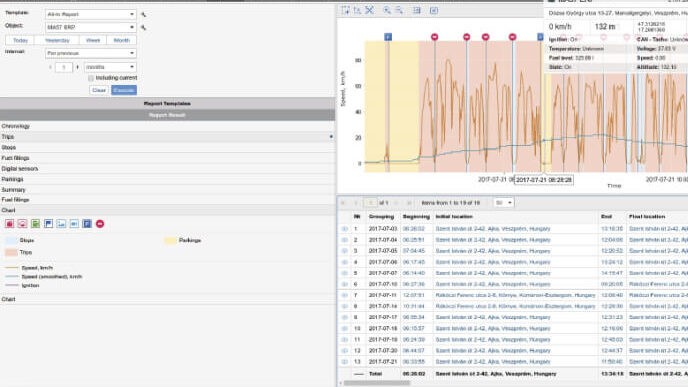
Task: Click the blue flag marker icon under Chart
Action: tap(48, 224)
